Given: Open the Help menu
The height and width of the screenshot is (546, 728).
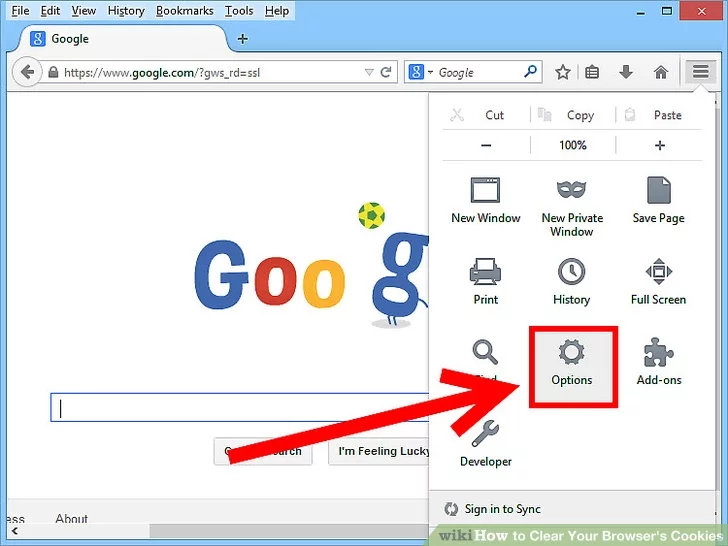Looking at the screenshot, I should click(277, 10).
